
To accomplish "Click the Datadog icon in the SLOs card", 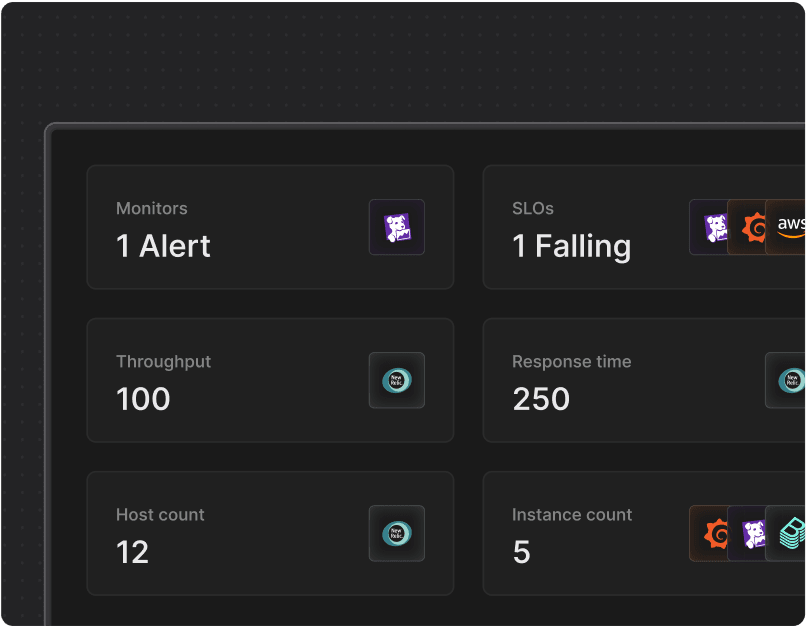I will [x=709, y=227].
